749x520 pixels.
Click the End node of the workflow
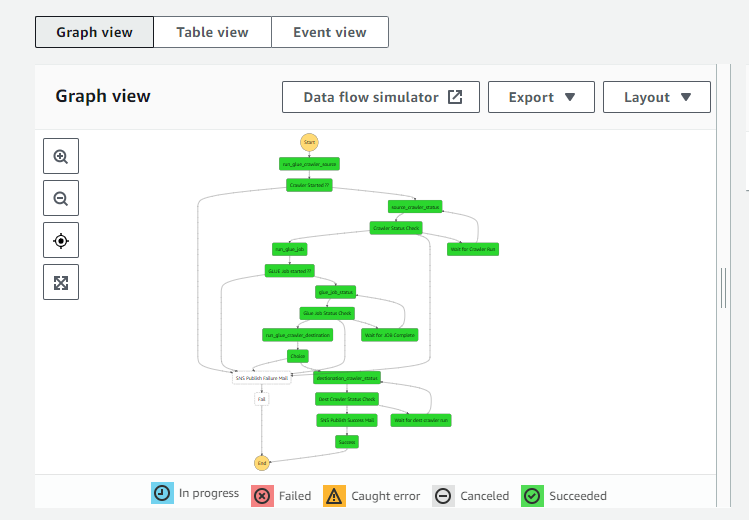click(262, 463)
